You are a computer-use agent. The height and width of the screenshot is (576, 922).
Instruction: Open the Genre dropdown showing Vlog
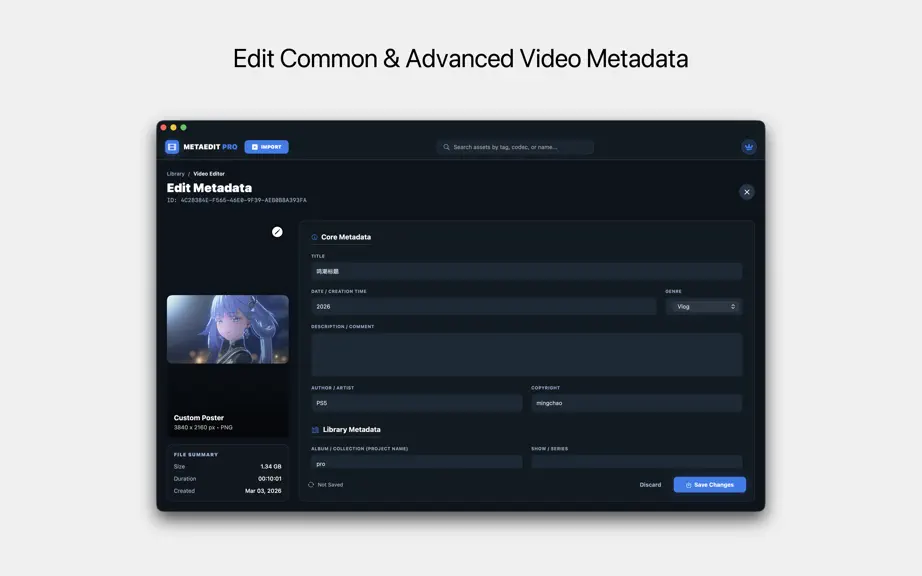coord(704,307)
